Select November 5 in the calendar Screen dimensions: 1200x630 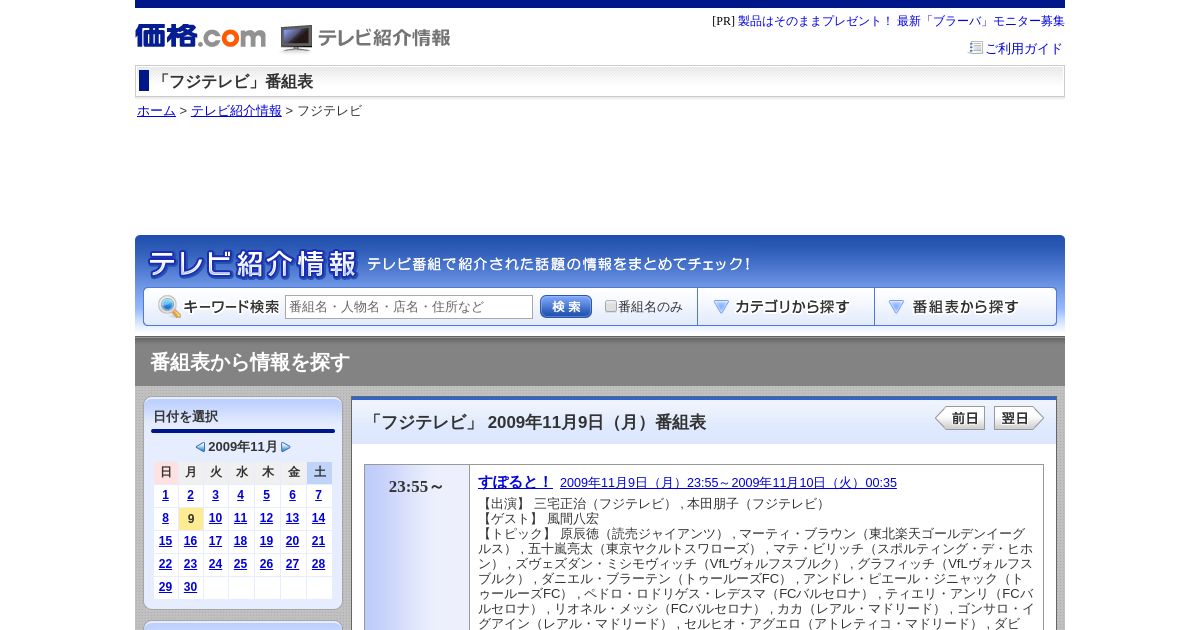click(x=267, y=495)
